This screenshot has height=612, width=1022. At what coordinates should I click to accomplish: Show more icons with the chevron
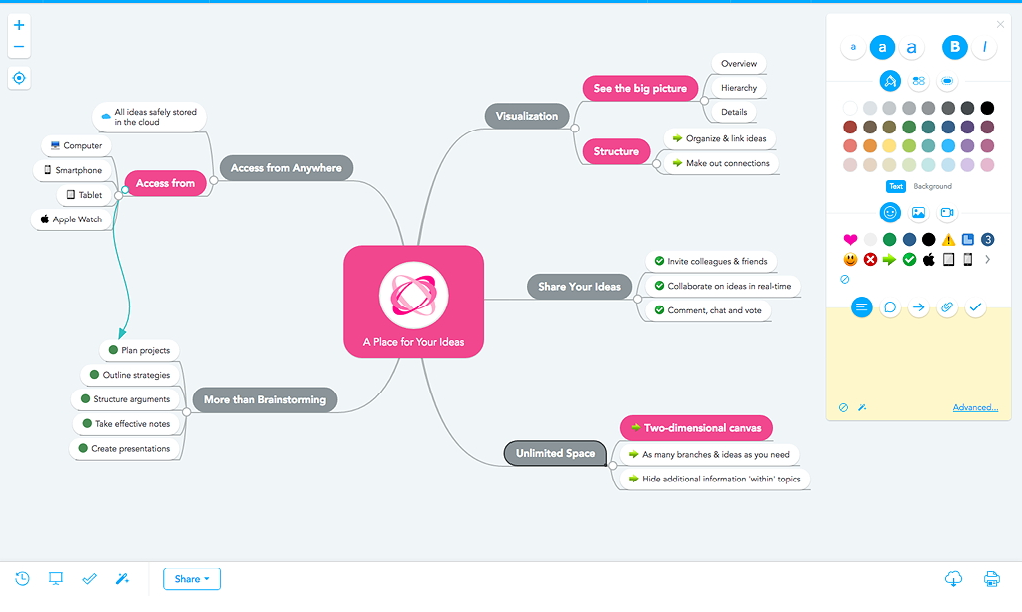[987, 259]
